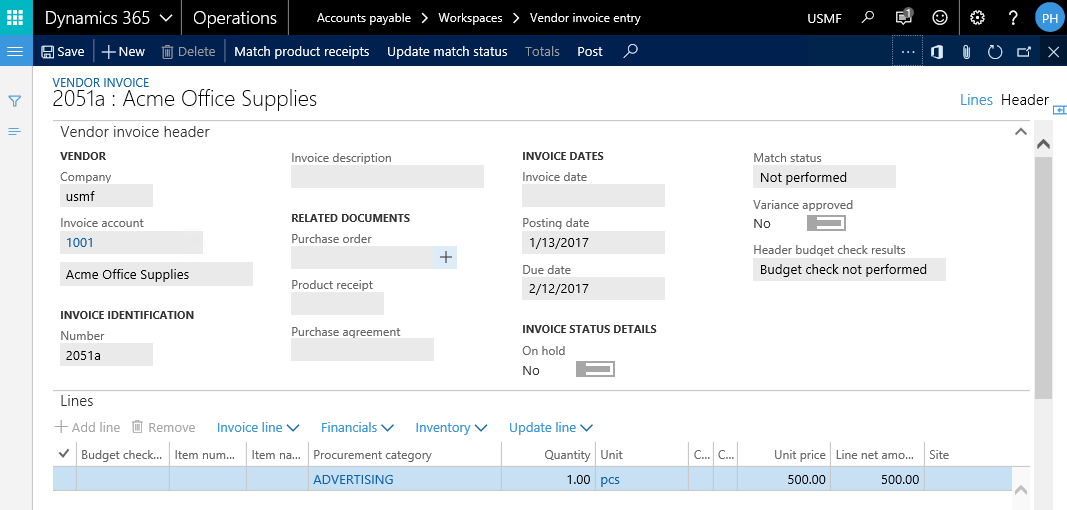Image resolution: width=1067 pixels, height=510 pixels.
Task: Open the Financials dropdown menu
Action: pyautogui.click(x=357, y=428)
